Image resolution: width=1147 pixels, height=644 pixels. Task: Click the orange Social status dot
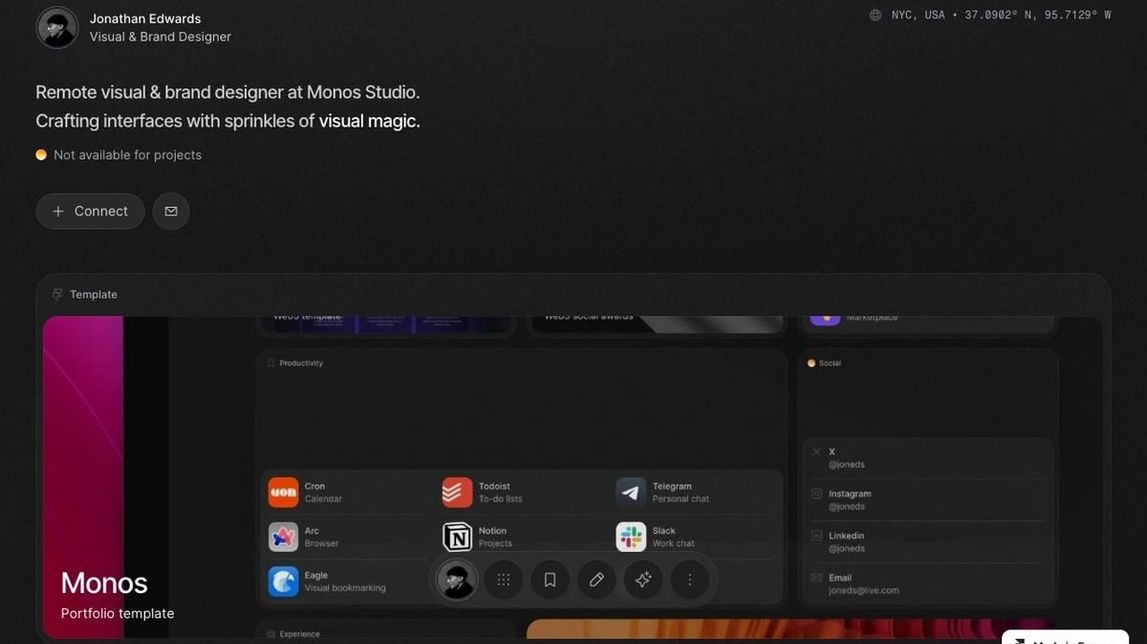point(811,363)
